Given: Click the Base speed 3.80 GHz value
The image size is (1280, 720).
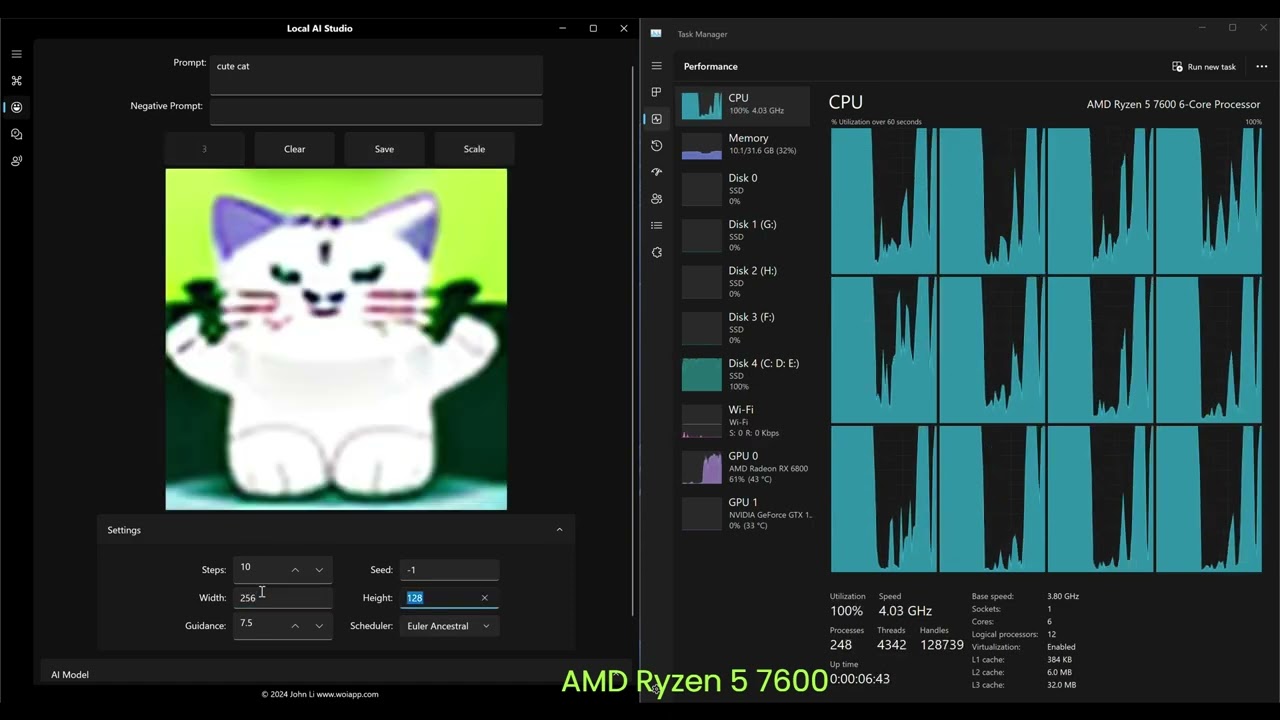Looking at the screenshot, I should (x=1063, y=596).
